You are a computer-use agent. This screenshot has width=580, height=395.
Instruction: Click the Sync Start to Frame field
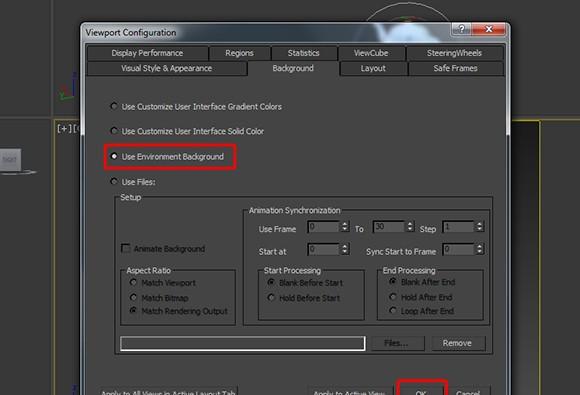point(459,249)
